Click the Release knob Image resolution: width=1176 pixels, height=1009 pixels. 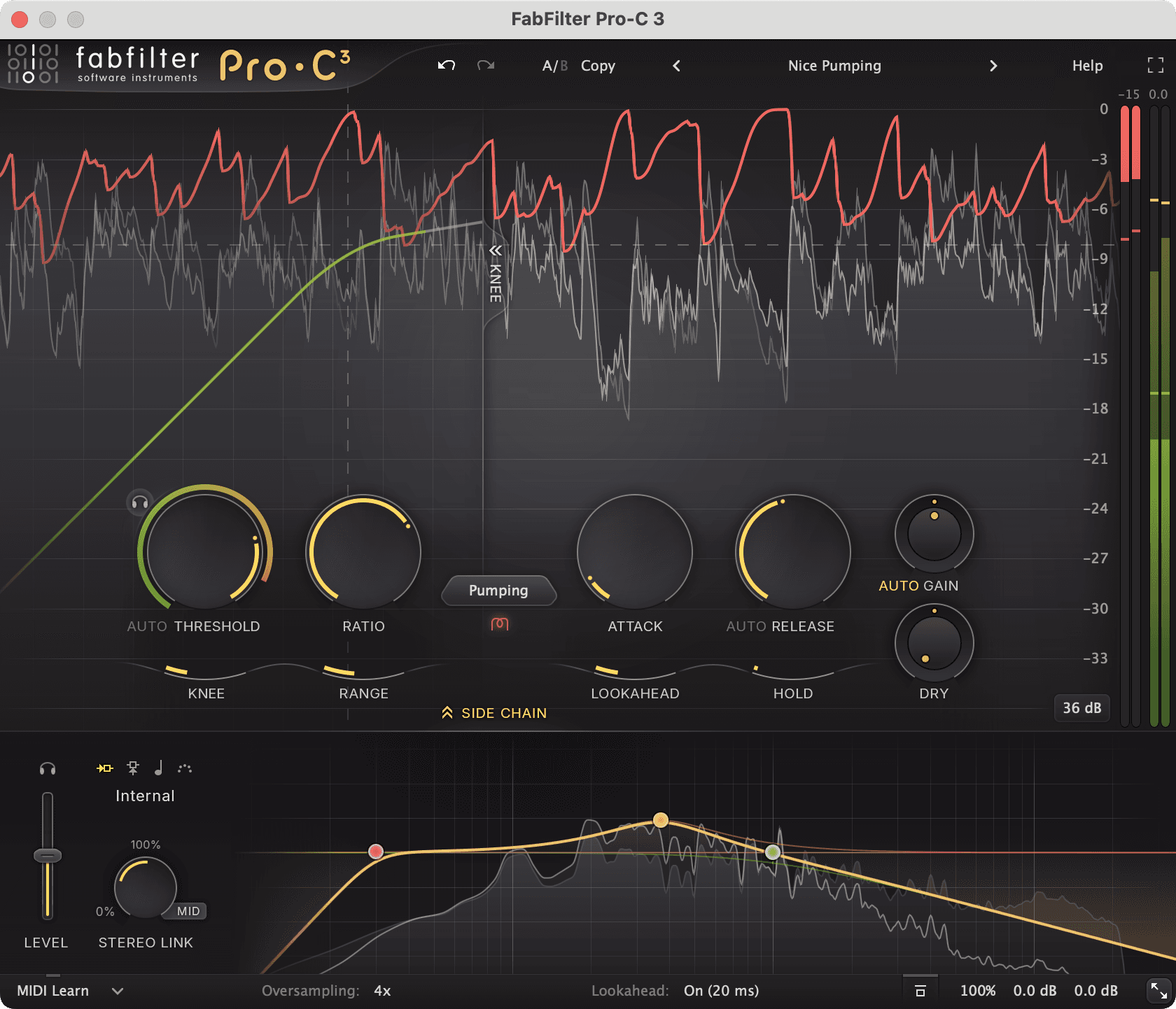[x=793, y=552]
